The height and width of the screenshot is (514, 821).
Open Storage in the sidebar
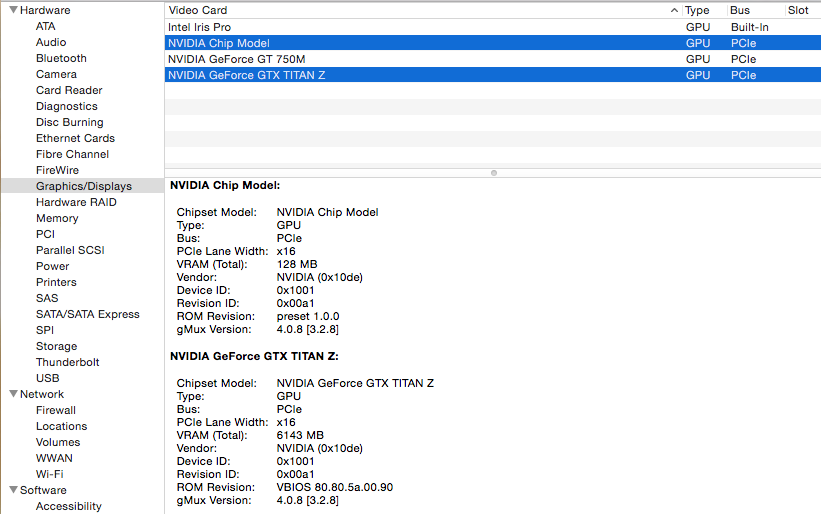click(x=57, y=346)
